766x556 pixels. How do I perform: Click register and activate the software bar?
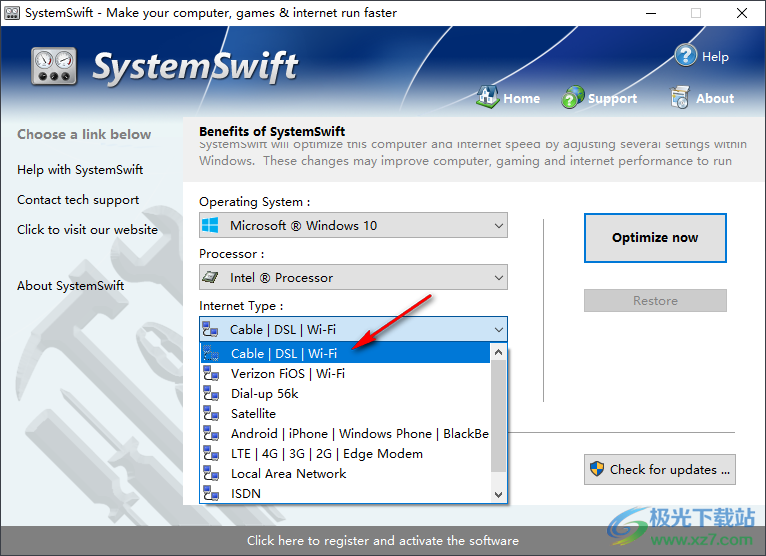tap(383, 540)
